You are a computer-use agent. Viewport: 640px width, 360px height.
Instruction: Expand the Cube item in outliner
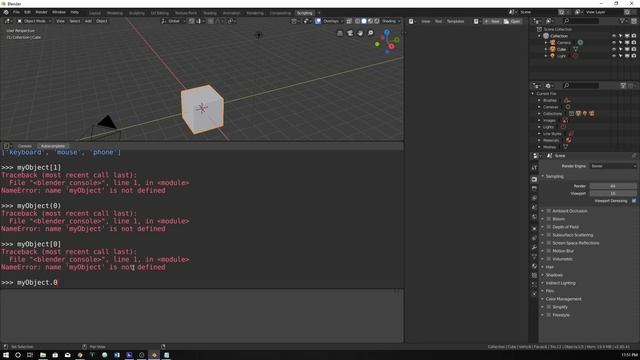(546, 49)
